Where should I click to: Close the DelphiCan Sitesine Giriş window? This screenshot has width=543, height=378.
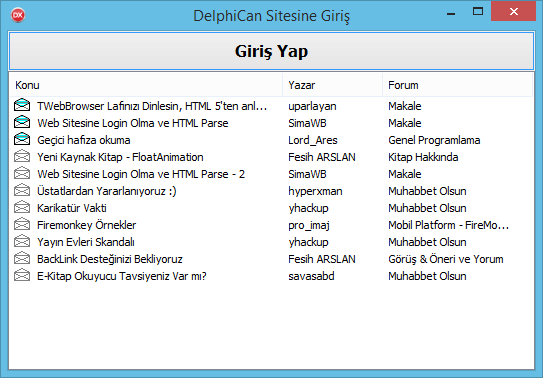[514, 11]
